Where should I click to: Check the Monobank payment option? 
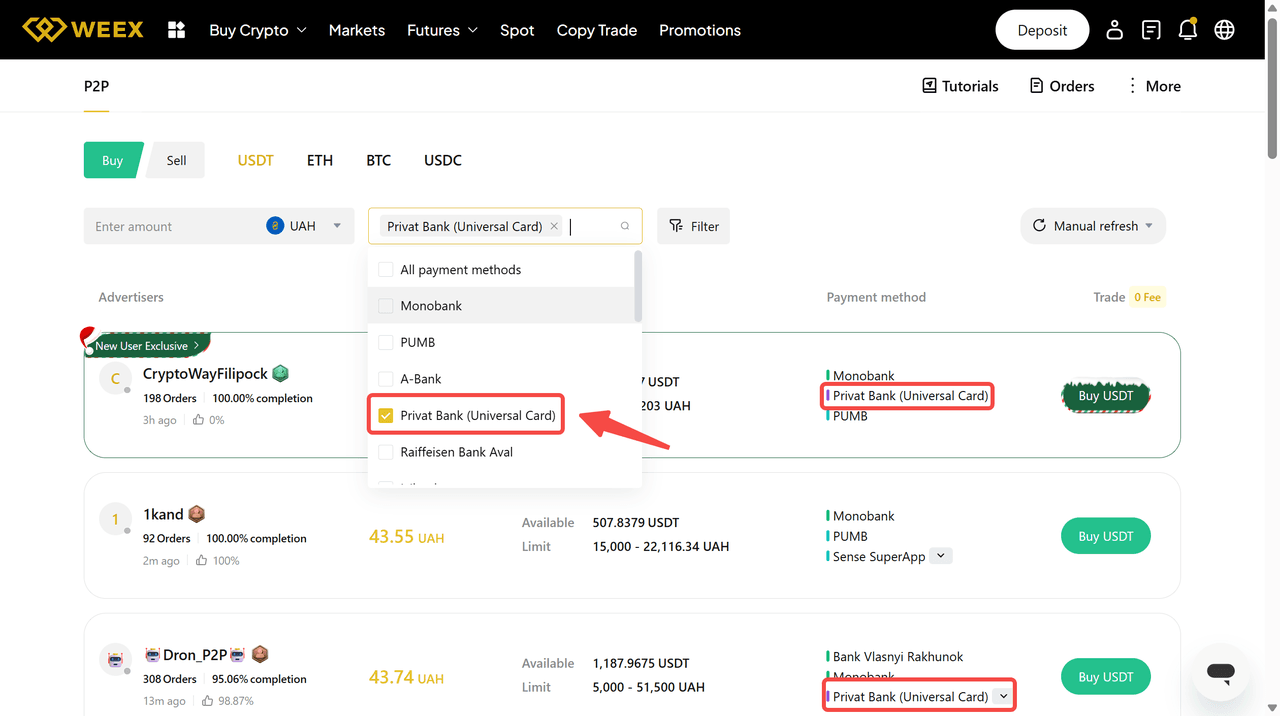pos(386,306)
